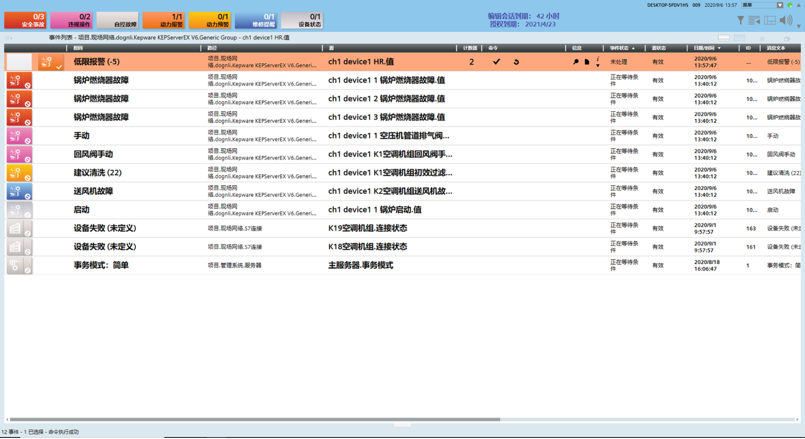The width and height of the screenshot is (805, 439).
Task: Click grey icon of 启动 event row
Action: (x=19, y=209)
